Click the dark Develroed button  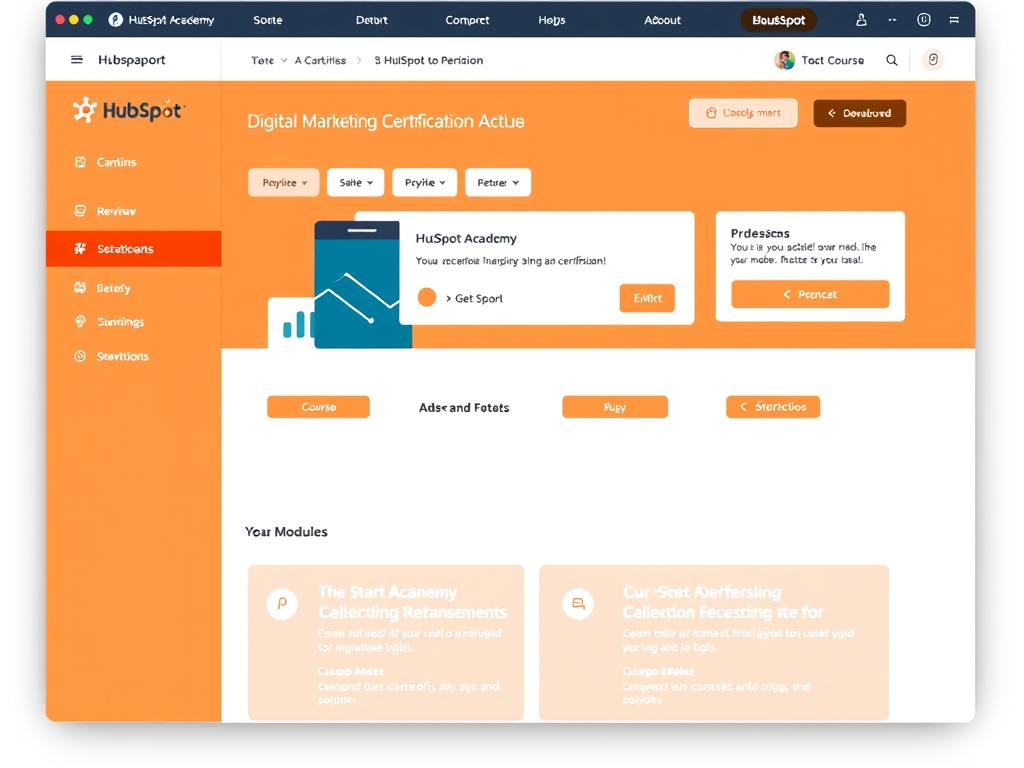[x=859, y=113]
